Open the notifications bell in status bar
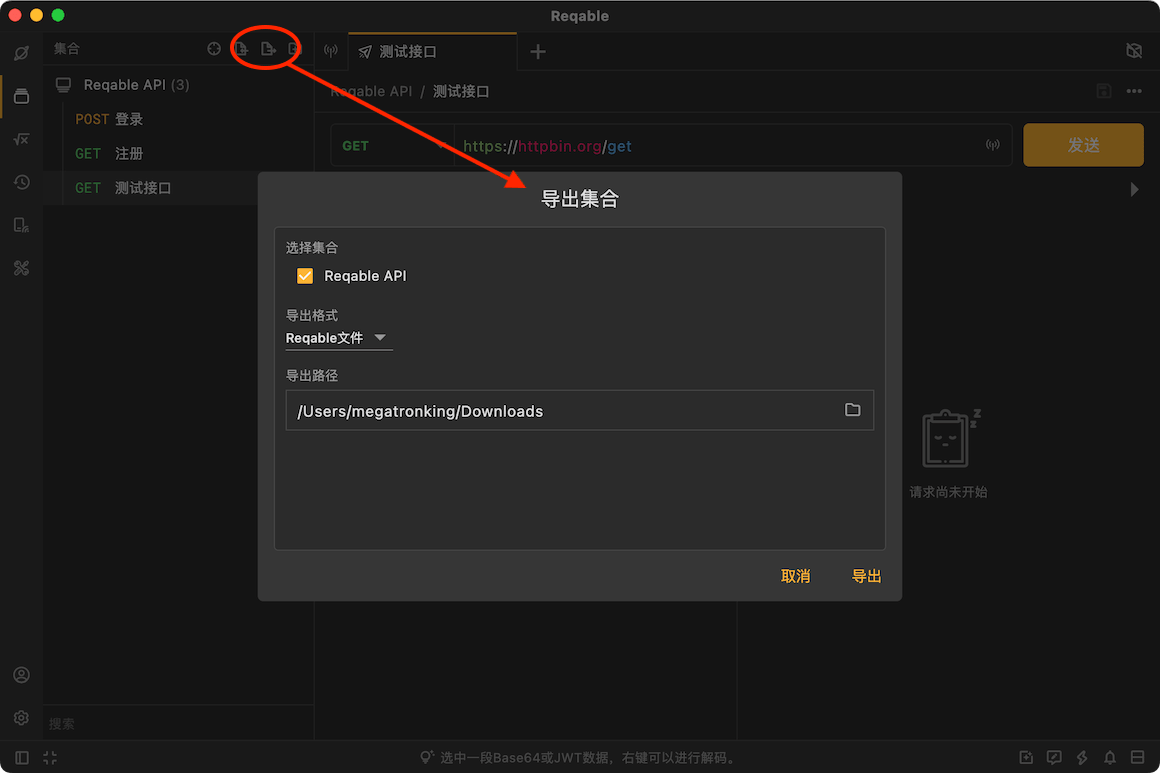The height and width of the screenshot is (773, 1160). click(x=1110, y=757)
